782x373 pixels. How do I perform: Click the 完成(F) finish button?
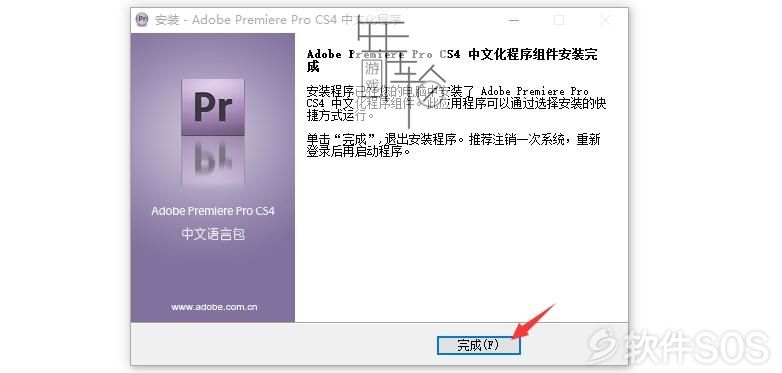click(478, 345)
